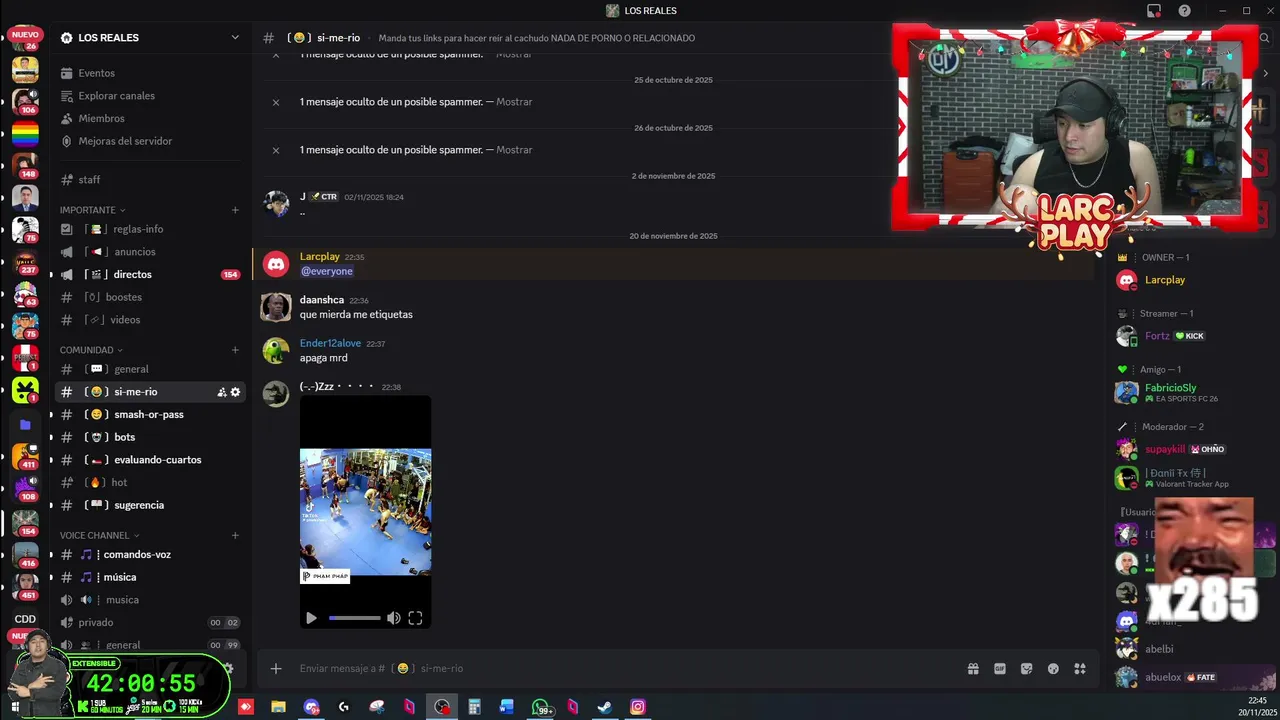Join the privado voice channel

(150, 622)
